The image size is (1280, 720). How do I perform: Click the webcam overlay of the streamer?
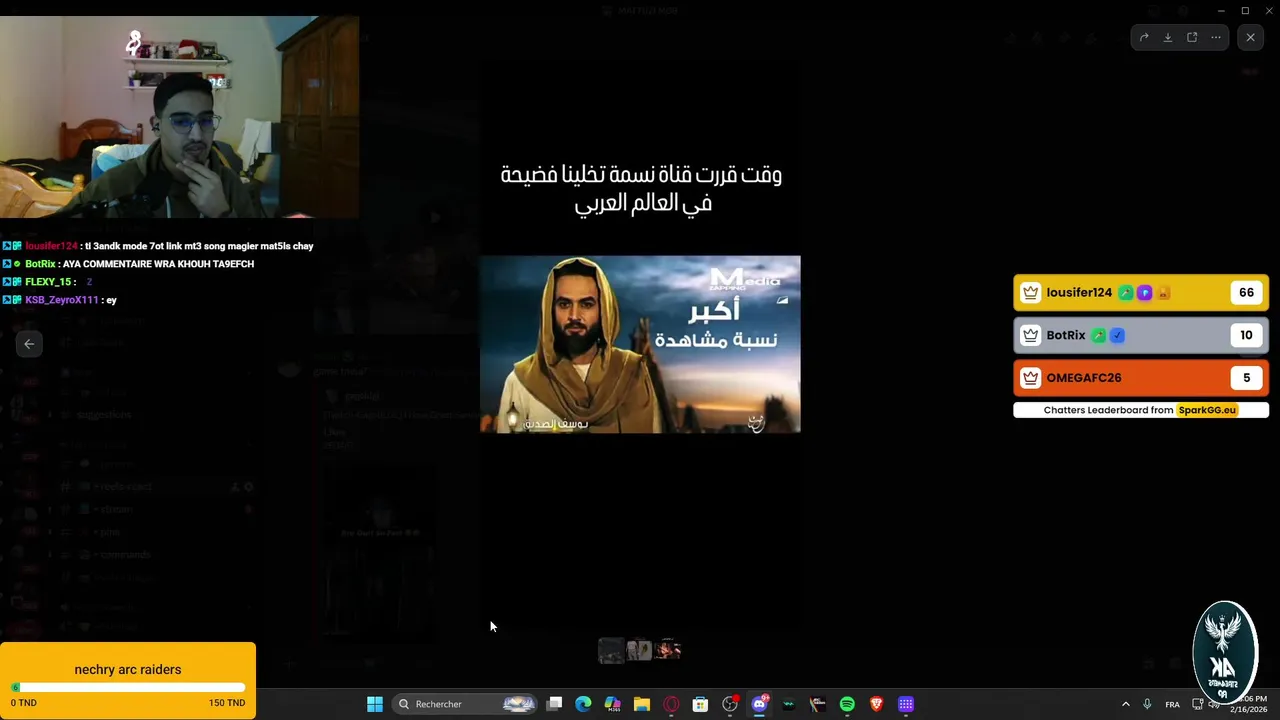[180, 117]
